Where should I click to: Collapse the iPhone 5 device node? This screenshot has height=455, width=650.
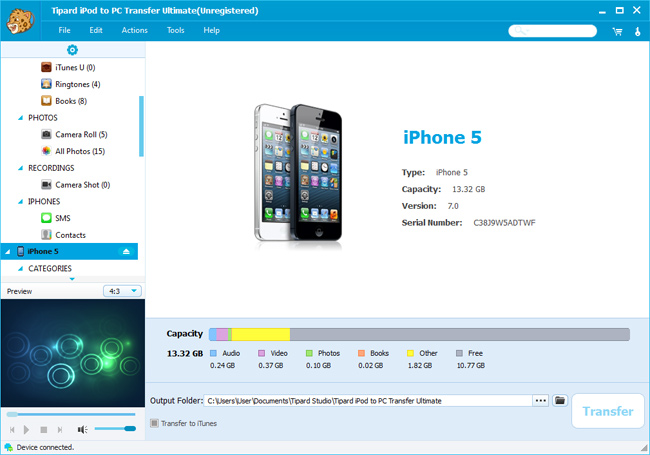7,252
